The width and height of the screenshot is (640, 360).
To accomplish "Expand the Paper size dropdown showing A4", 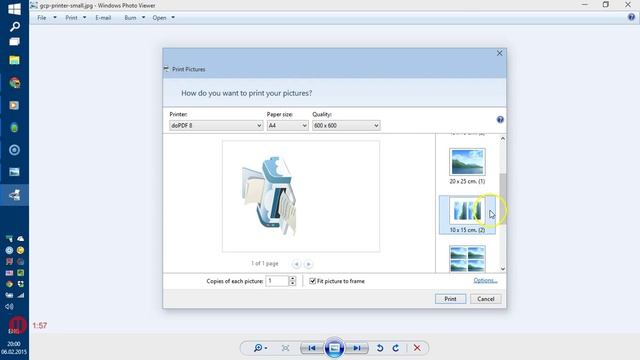I will [x=287, y=126].
